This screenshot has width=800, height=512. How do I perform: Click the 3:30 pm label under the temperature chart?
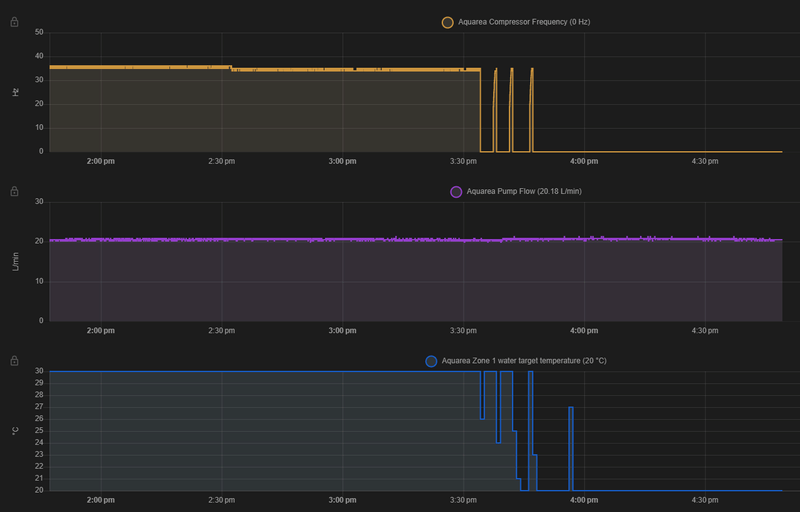tap(462, 499)
